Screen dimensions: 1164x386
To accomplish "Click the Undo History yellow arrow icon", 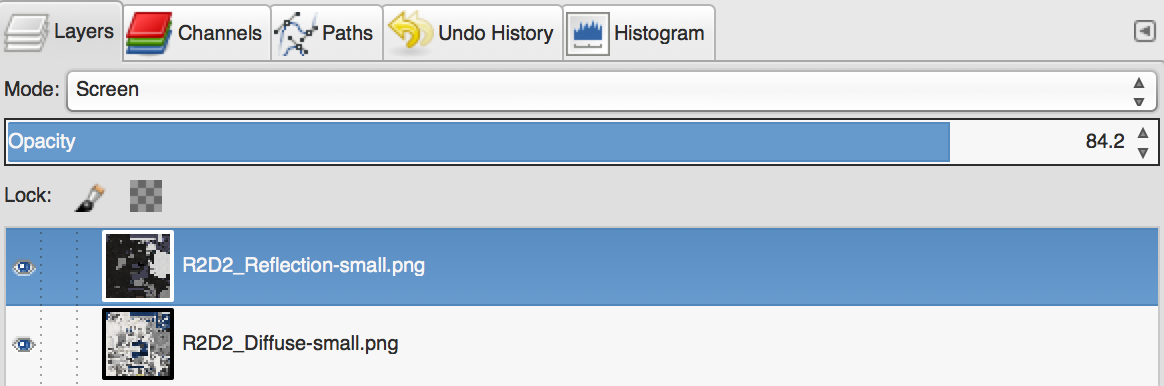I will coord(409,33).
